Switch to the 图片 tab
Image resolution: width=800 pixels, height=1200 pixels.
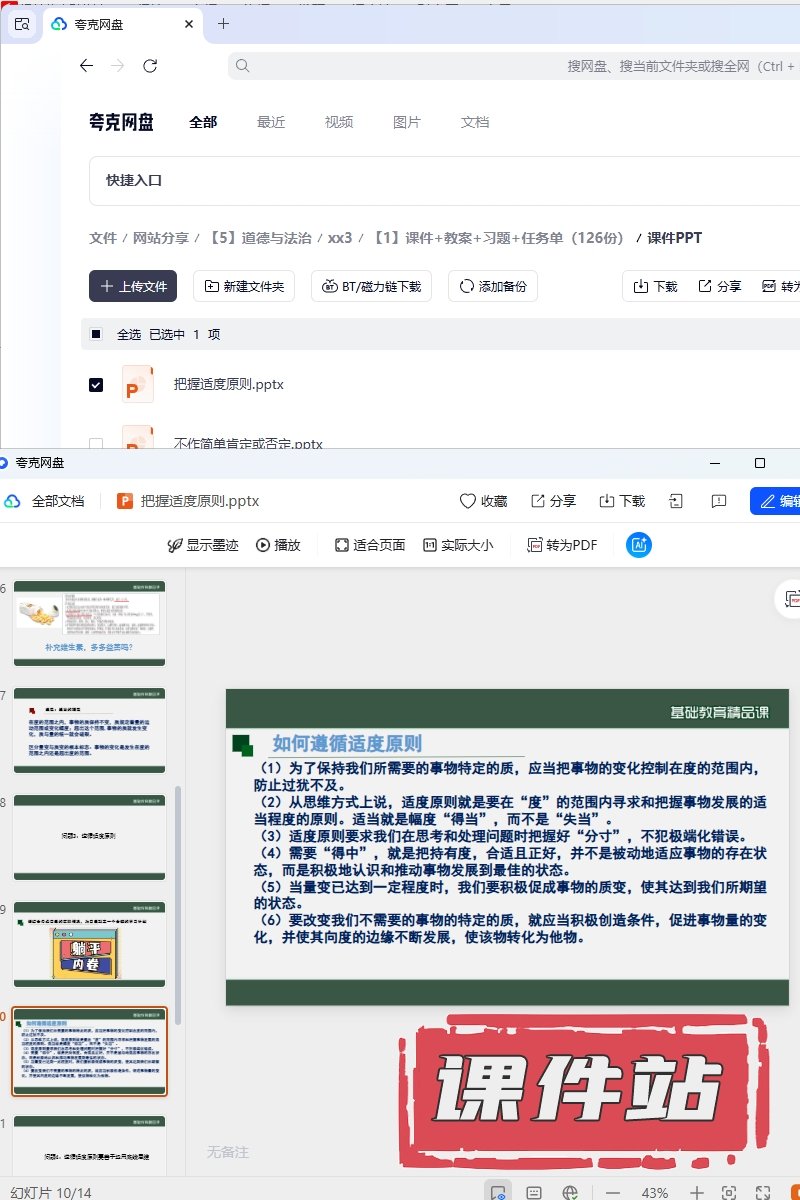coord(407,122)
